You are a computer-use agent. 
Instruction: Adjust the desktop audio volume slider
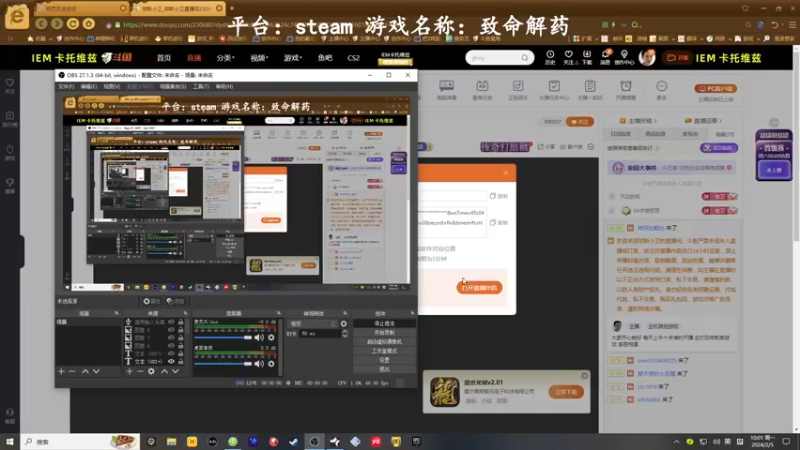tap(223, 364)
